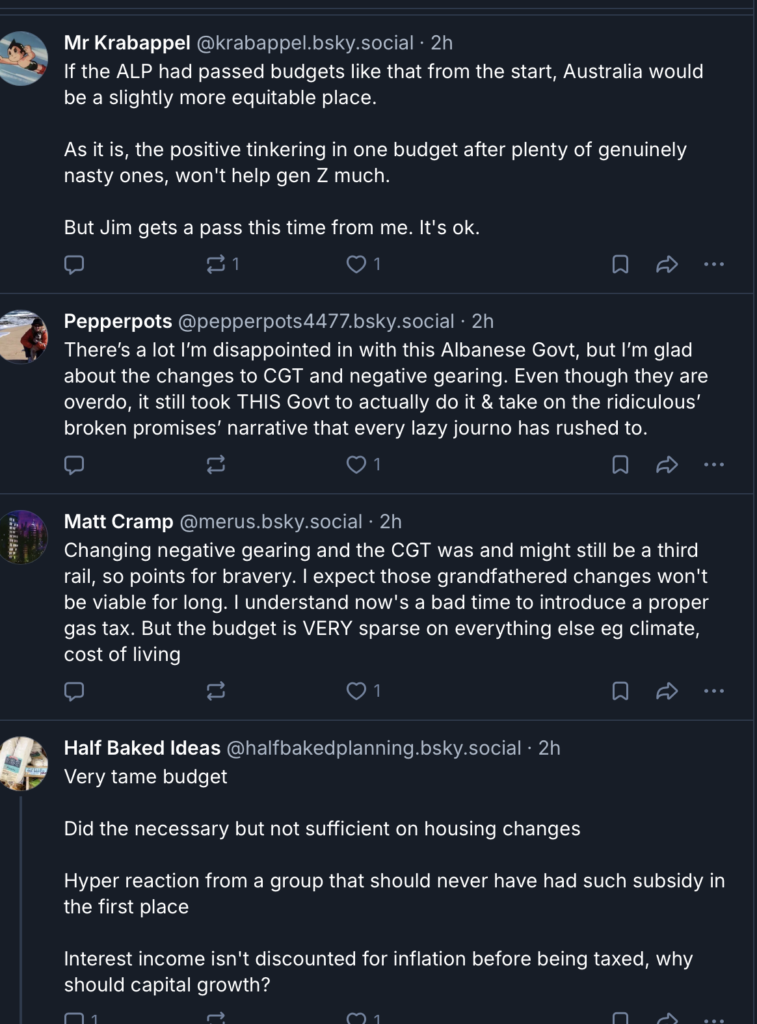Screen dimensions: 757x1024
Task: Open Mr Krabappel's avatar picture
Action: 24,58
